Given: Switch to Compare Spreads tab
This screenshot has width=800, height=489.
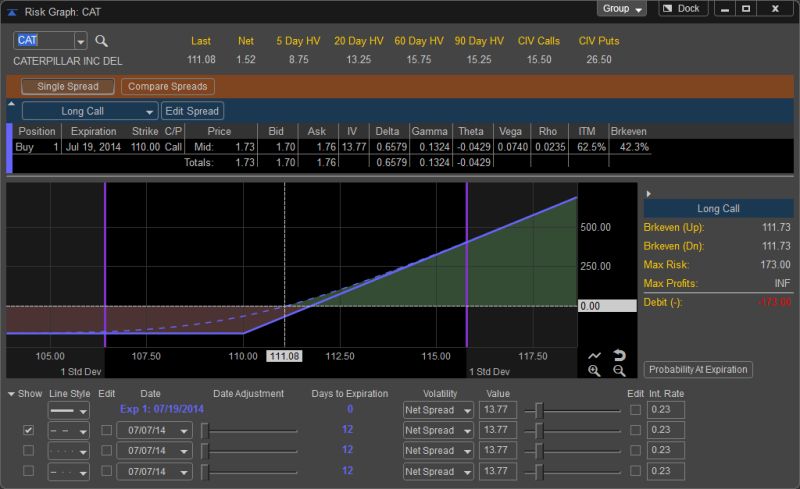Looking at the screenshot, I should point(167,86).
